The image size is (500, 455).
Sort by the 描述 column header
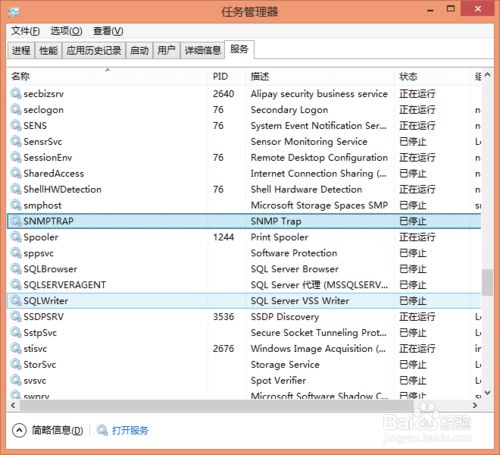tap(321, 76)
